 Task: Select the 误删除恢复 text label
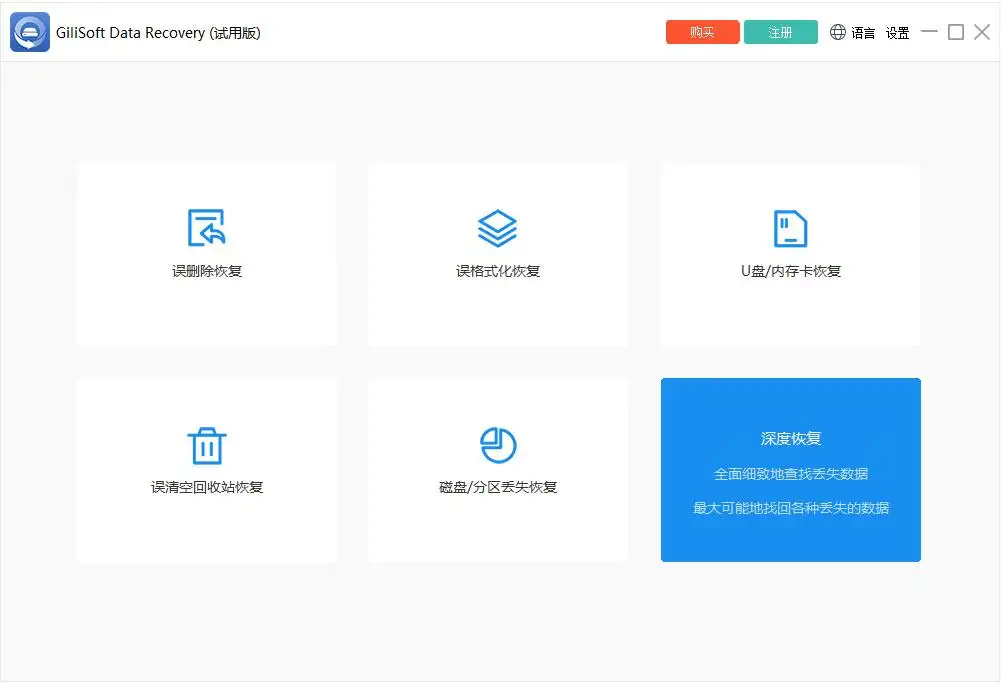point(207,271)
